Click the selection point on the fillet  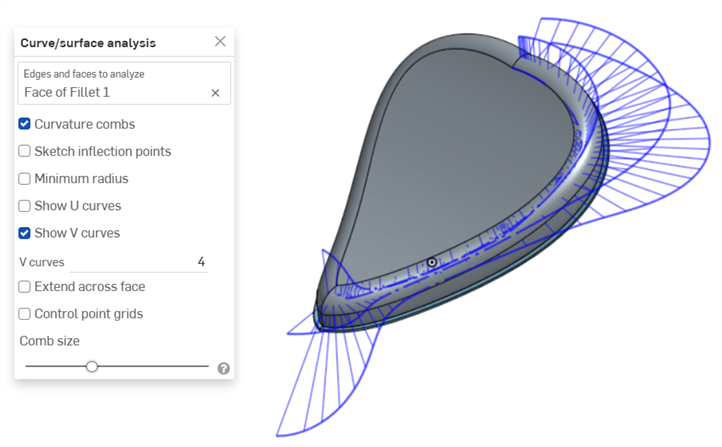tap(432, 262)
